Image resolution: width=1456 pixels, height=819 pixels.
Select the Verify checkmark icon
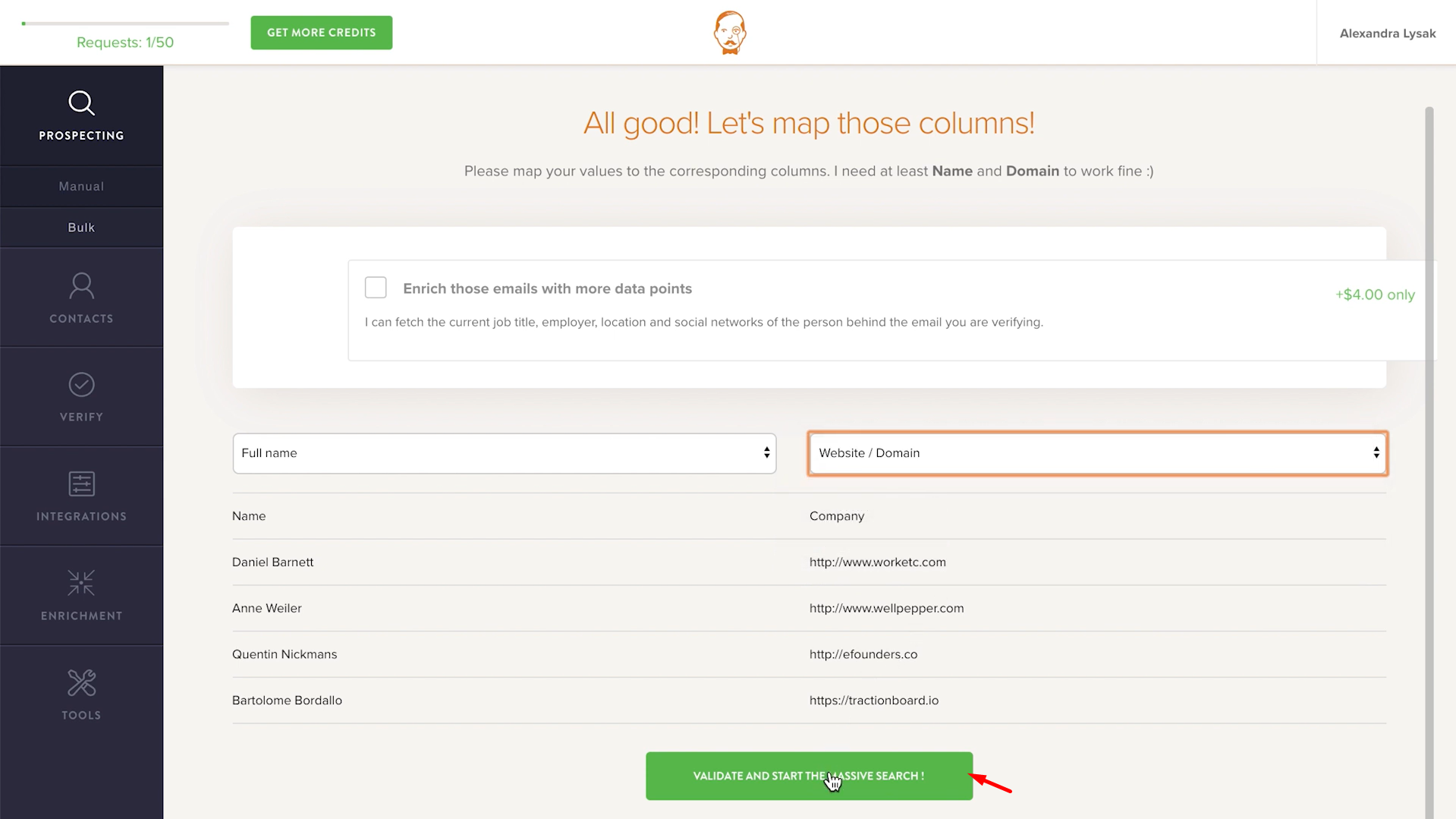pyautogui.click(x=81, y=385)
